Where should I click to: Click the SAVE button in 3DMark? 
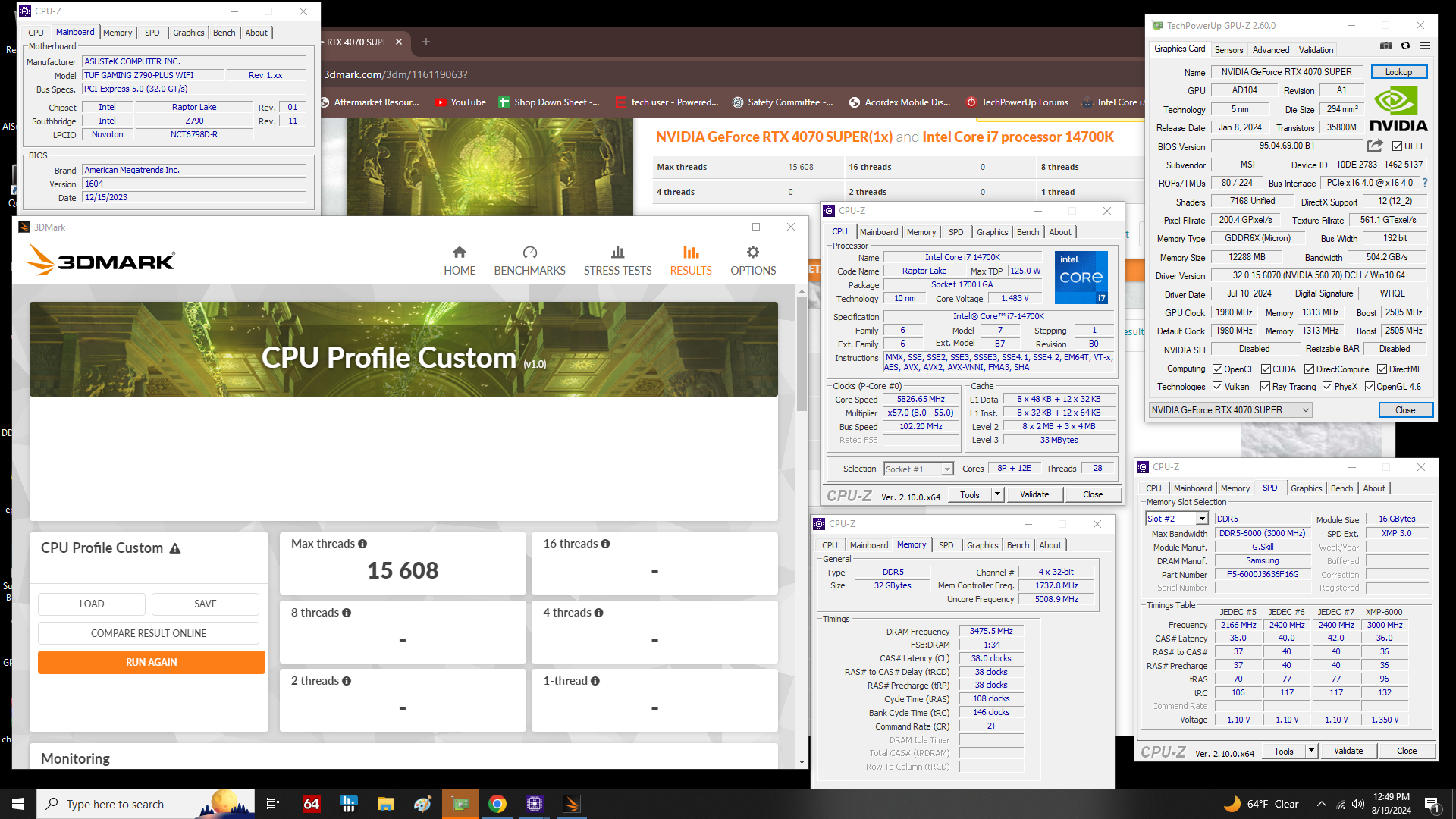tap(206, 604)
